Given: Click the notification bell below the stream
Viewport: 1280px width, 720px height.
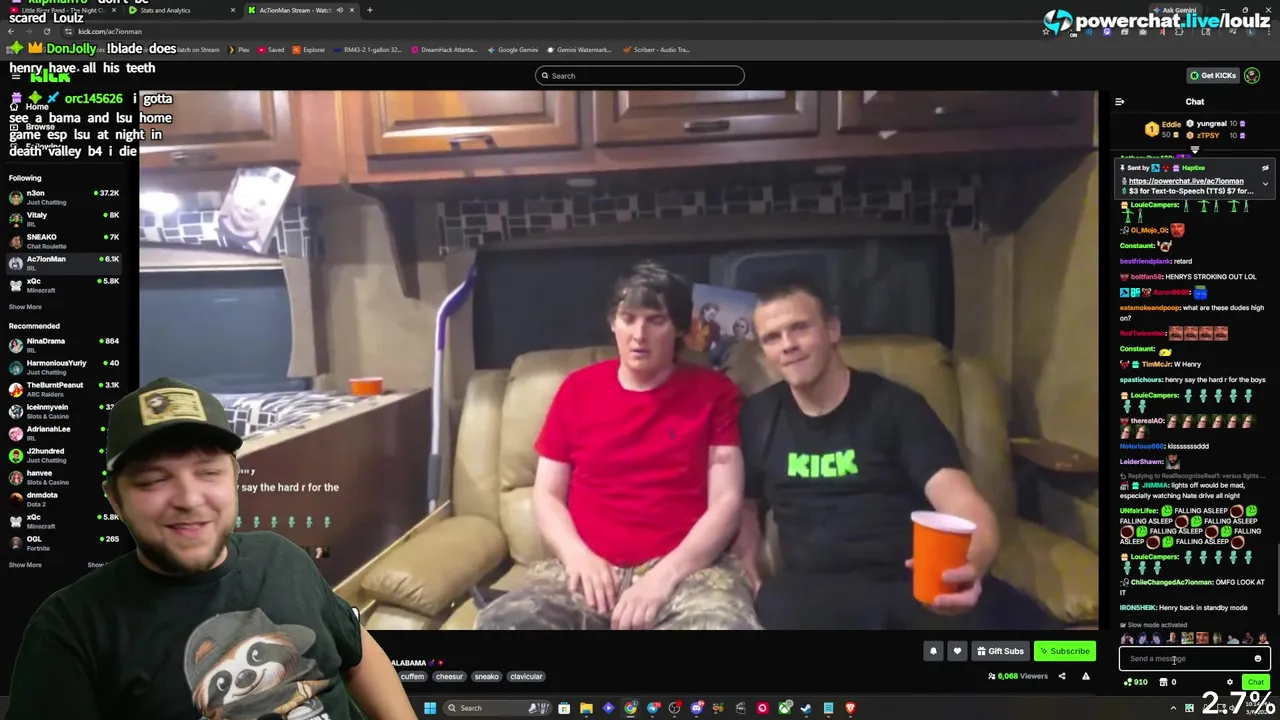Looking at the screenshot, I should 933,651.
